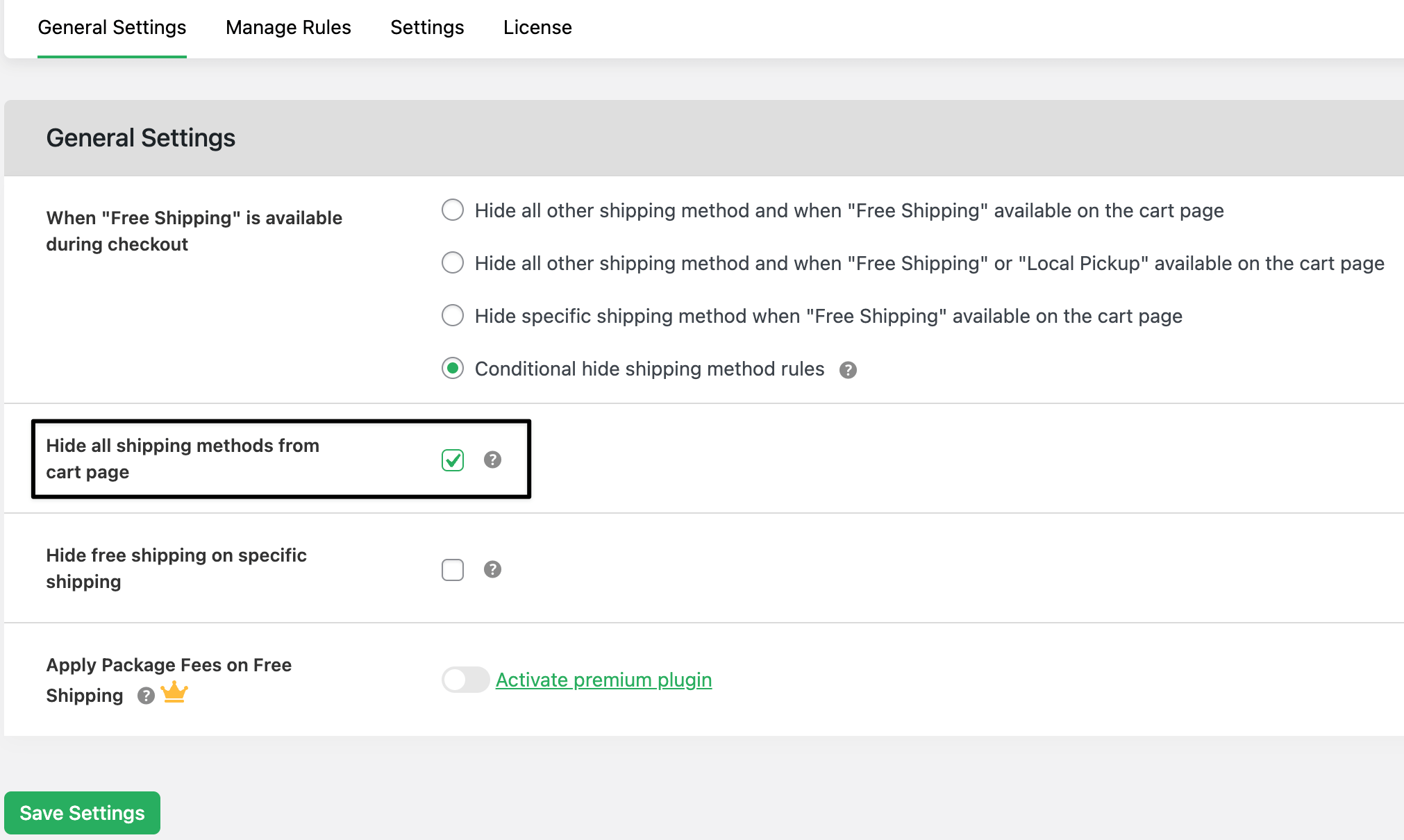Toggle the Apply Package Fees switch

coord(465,680)
